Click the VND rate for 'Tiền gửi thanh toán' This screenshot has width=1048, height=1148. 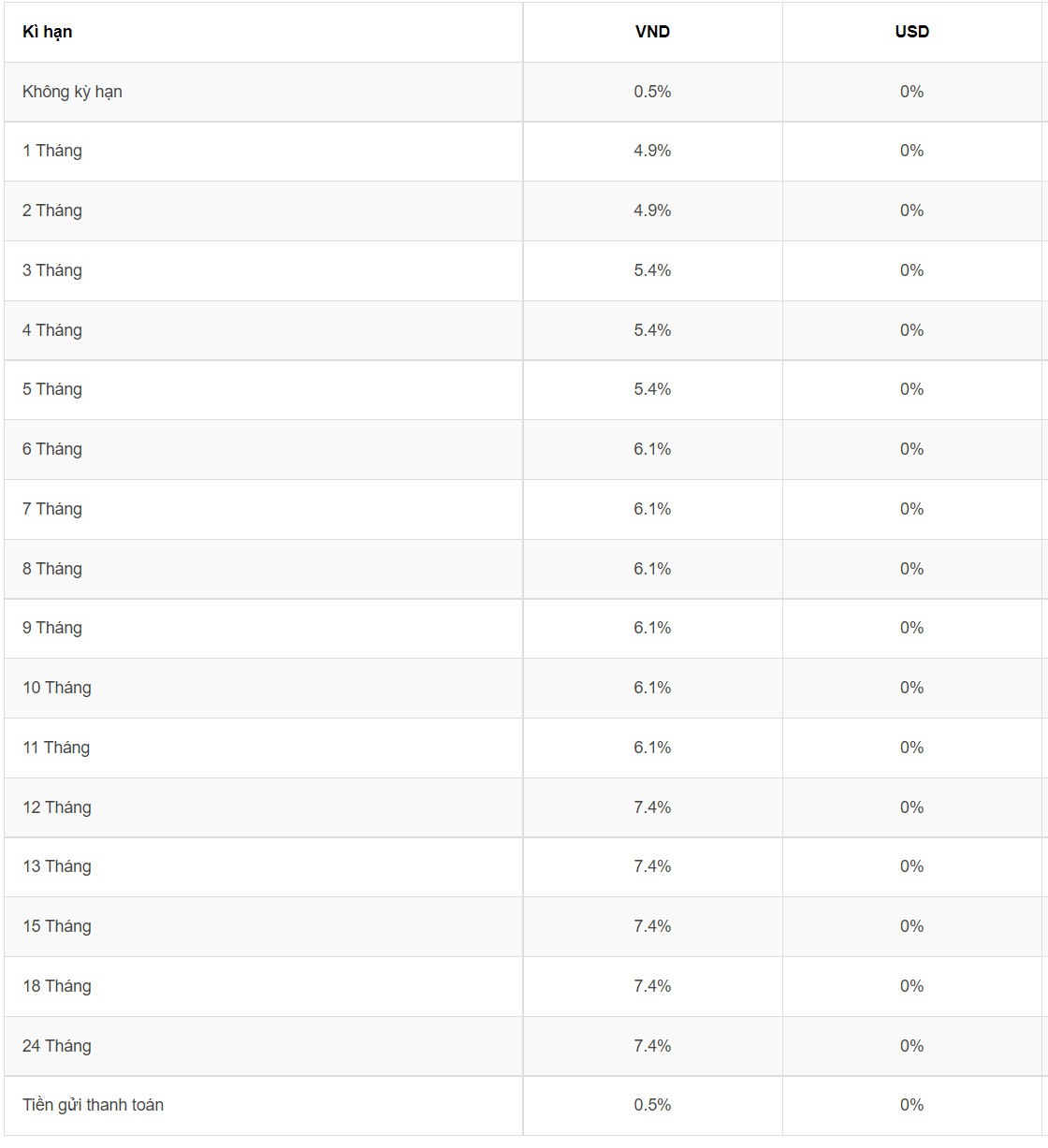(x=652, y=1105)
